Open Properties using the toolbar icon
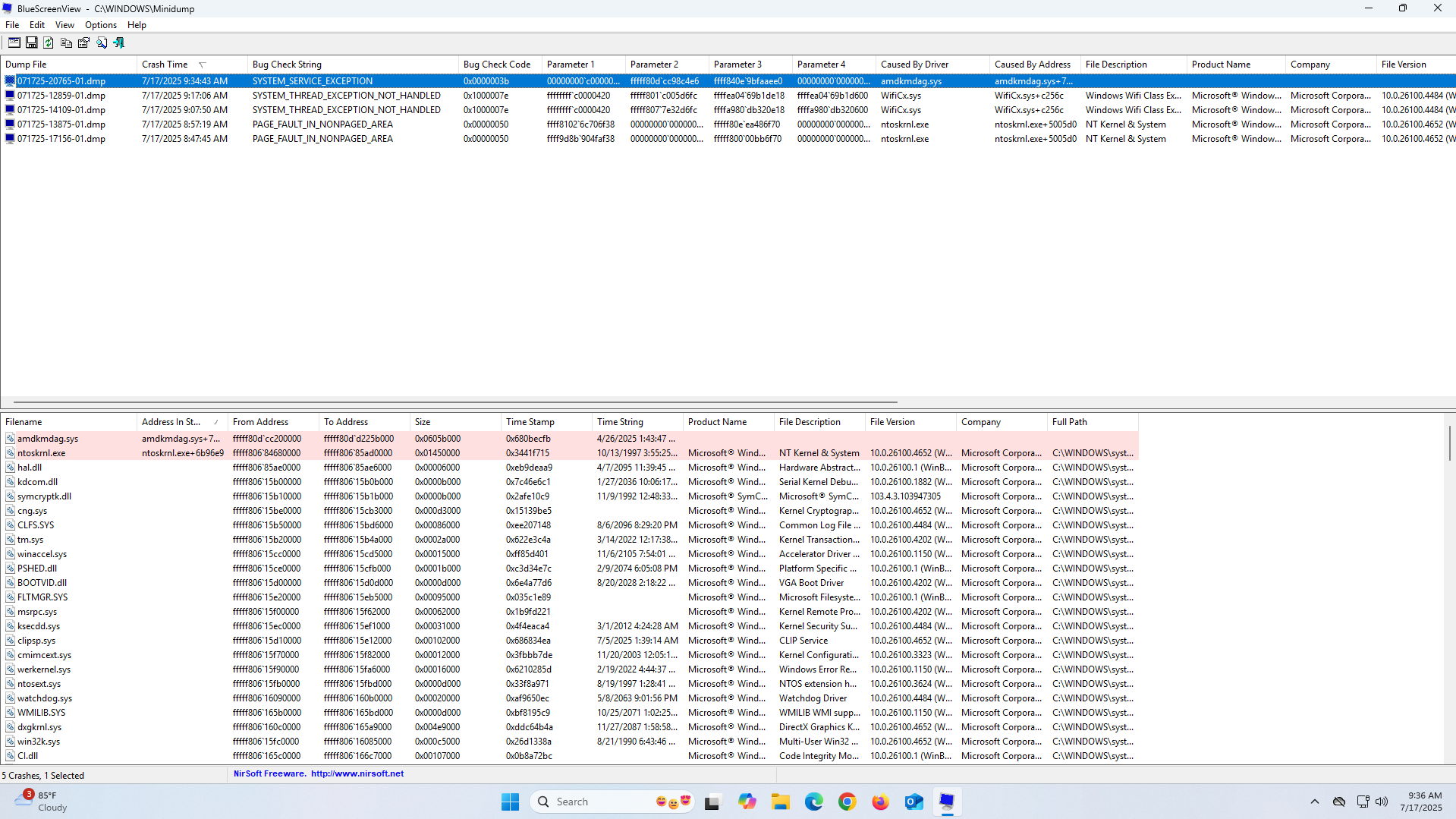The height and width of the screenshot is (819, 1456). tap(83, 43)
